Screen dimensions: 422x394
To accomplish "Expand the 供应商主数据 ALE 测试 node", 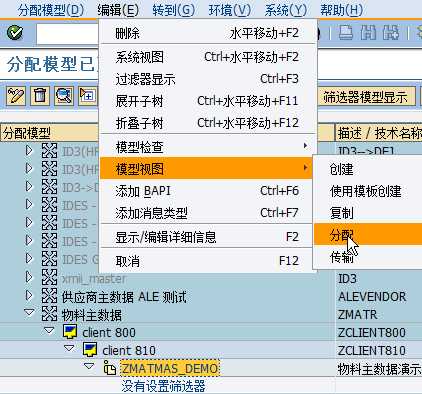I will (x=29, y=295).
